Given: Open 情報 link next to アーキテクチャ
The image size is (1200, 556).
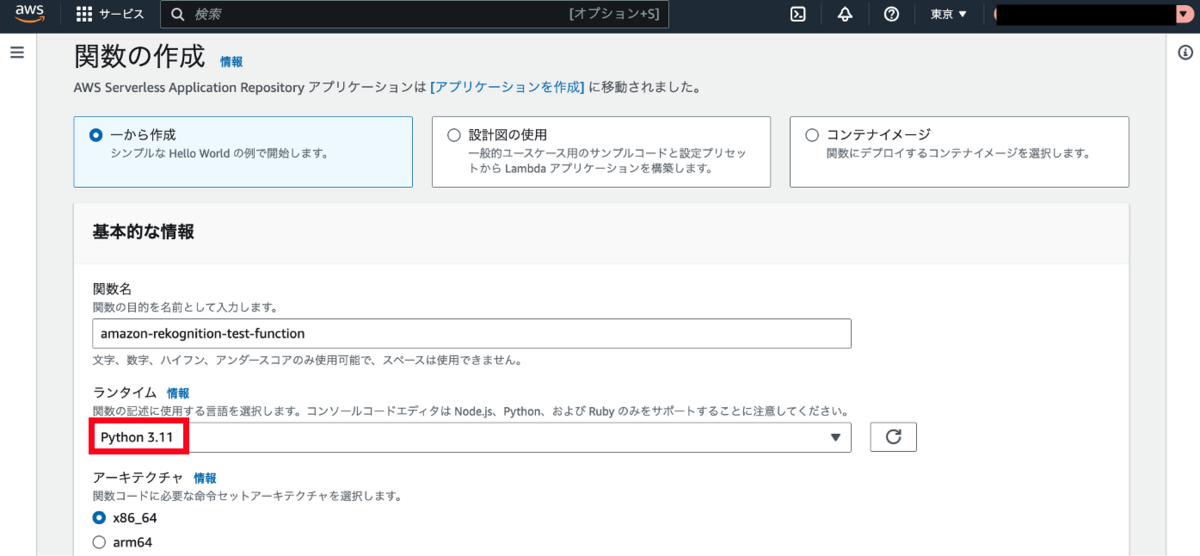Looking at the screenshot, I should pos(205,478).
